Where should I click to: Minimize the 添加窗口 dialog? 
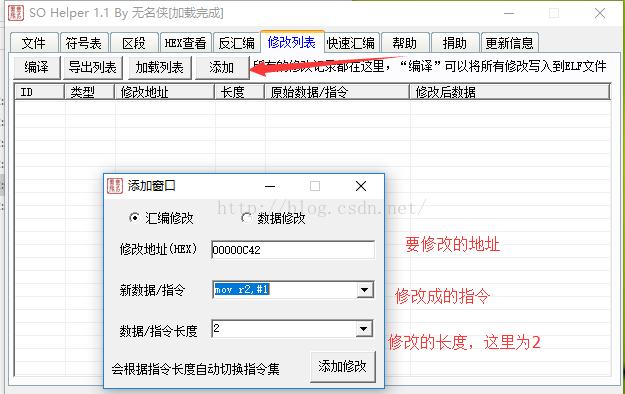270,186
